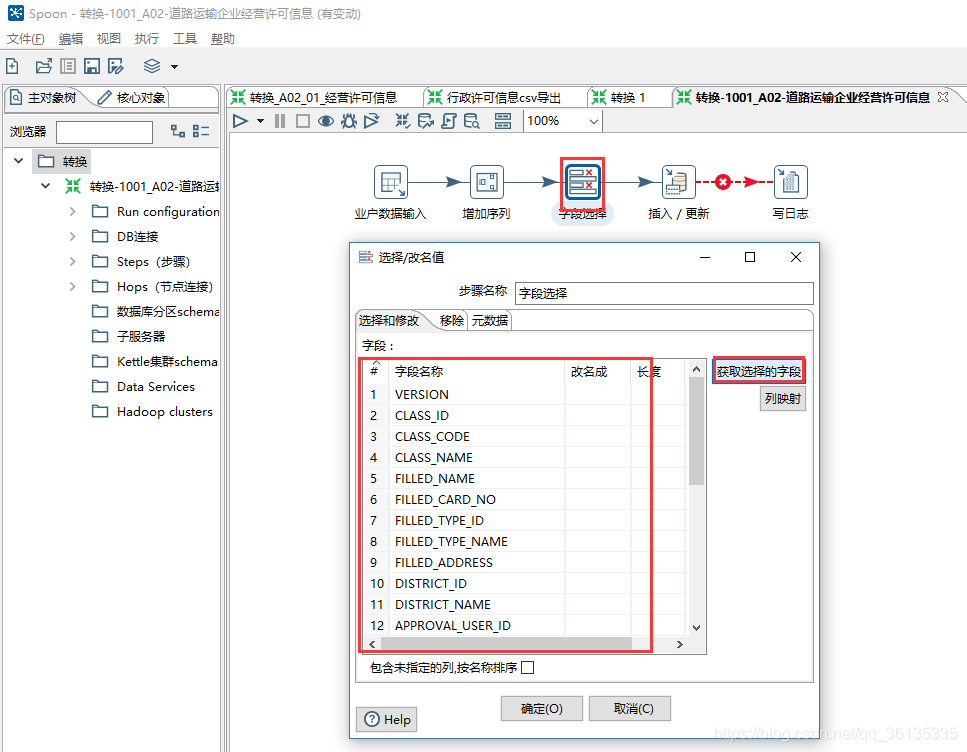
Task: Select the 增加序列 step icon
Action: [487, 182]
